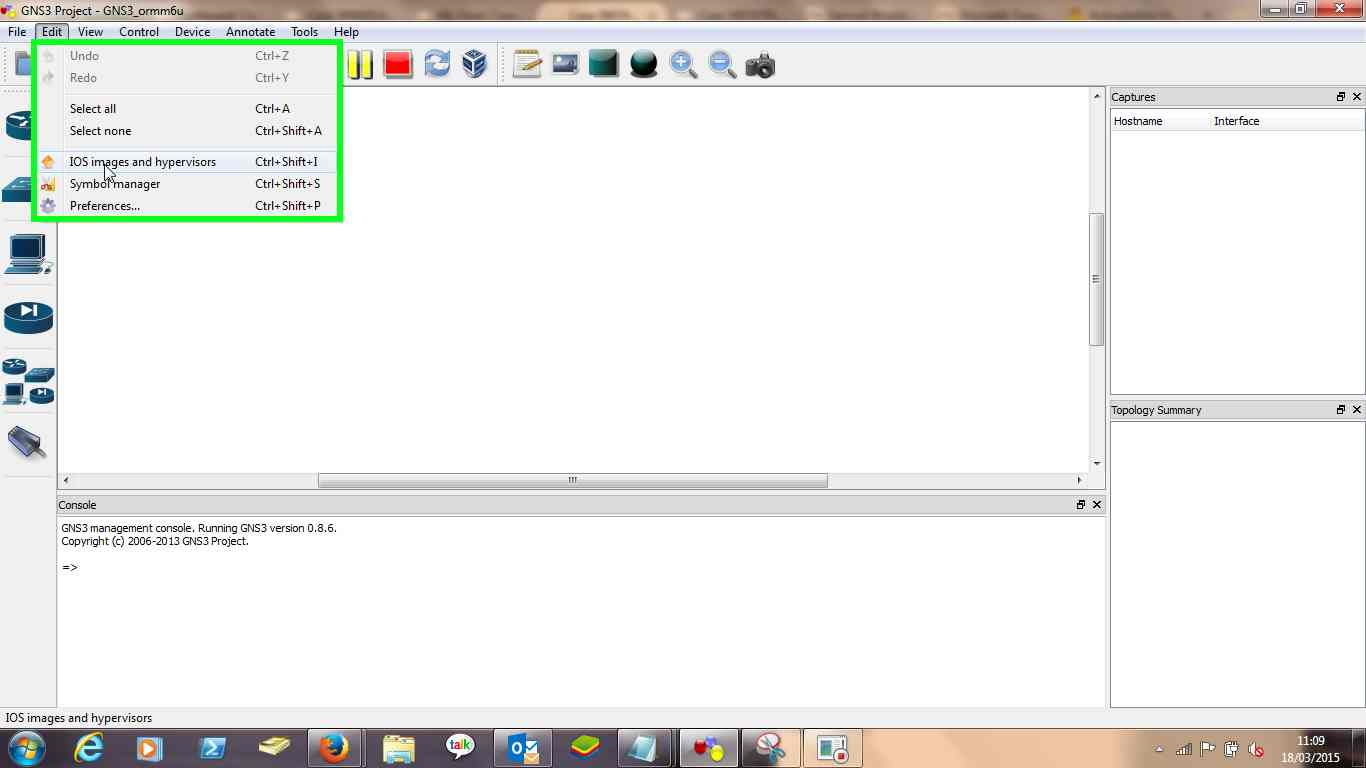Screen dimensions: 1366x768
Task: Select the Draw a rectangle tool
Action: tap(604, 65)
